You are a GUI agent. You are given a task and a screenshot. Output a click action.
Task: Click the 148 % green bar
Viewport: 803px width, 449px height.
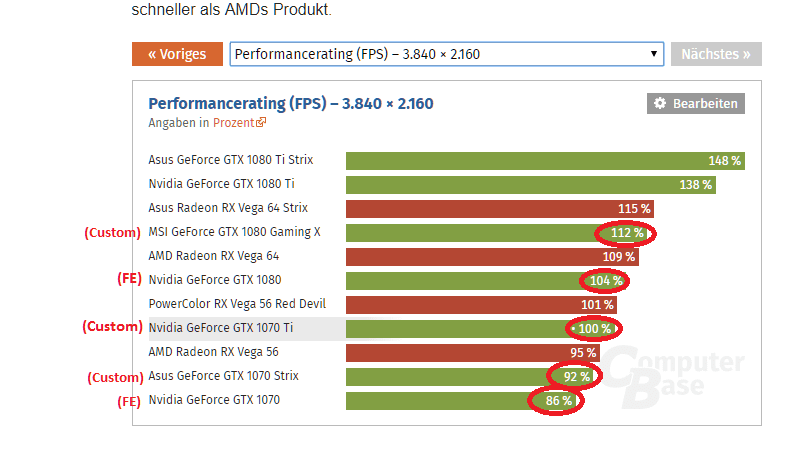[545, 161]
